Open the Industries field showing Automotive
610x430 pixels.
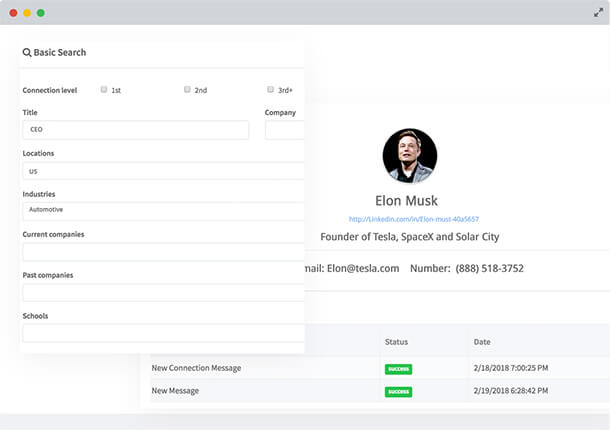[x=163, y=211]
